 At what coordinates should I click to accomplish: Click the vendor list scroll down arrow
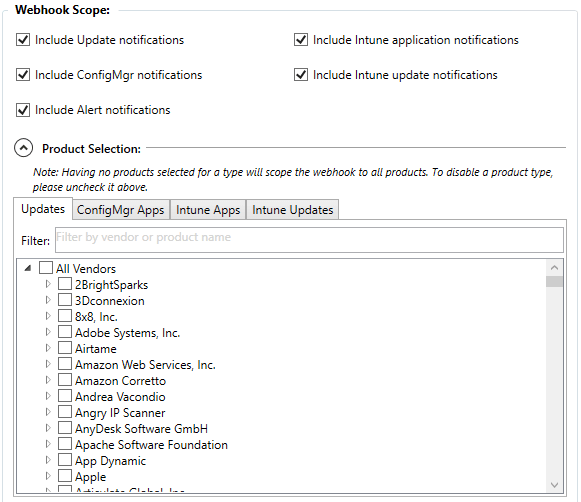click(x=554, y=485)
